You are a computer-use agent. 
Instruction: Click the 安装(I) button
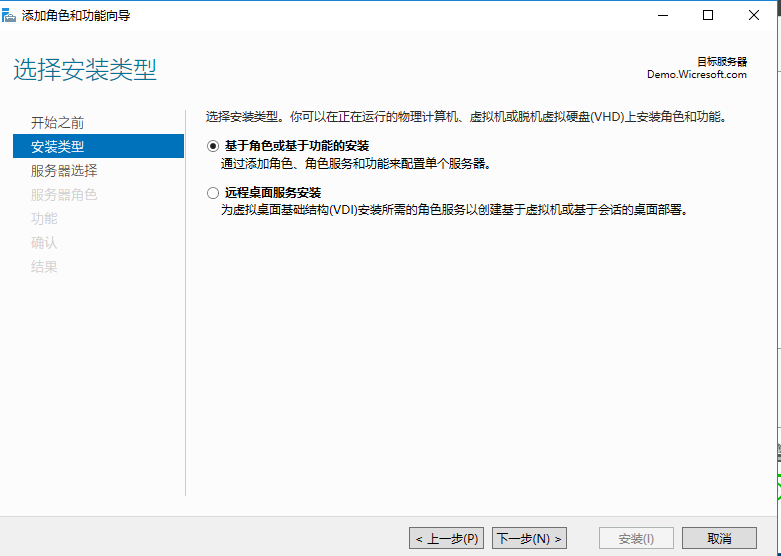click(x=636, y=538)
